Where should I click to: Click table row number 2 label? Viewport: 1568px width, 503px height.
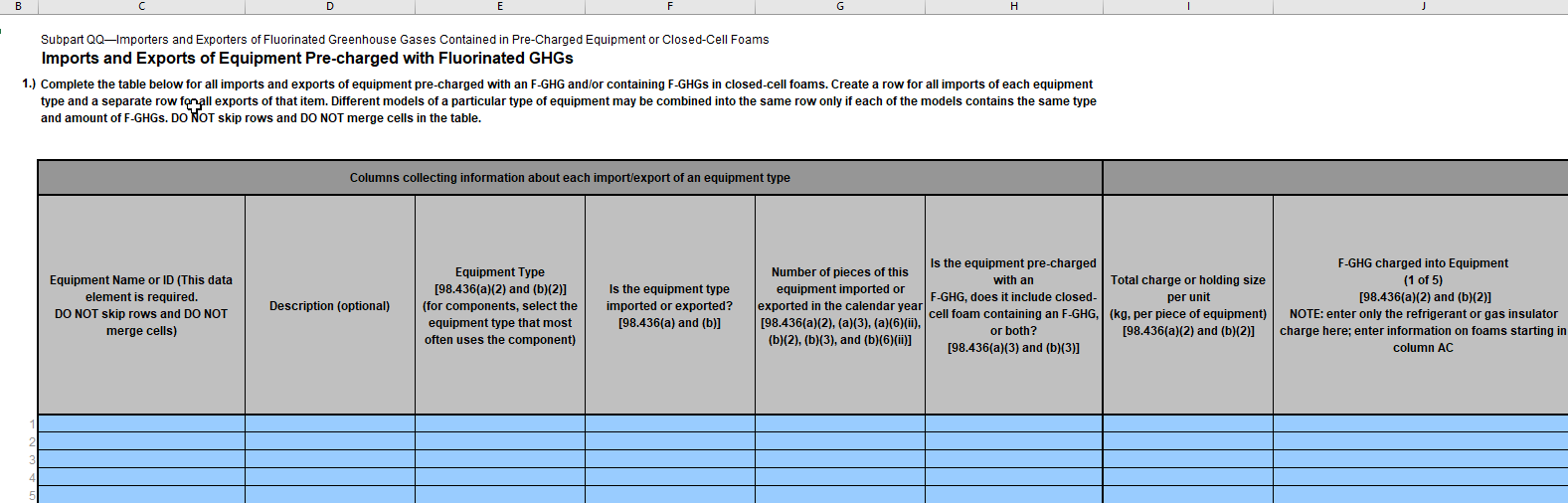tap(32, 442)
